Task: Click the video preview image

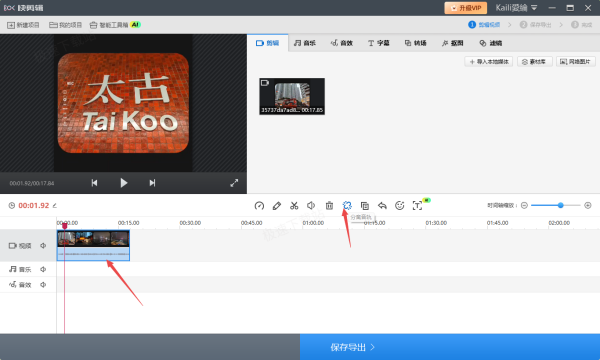Action: [123, 103]
